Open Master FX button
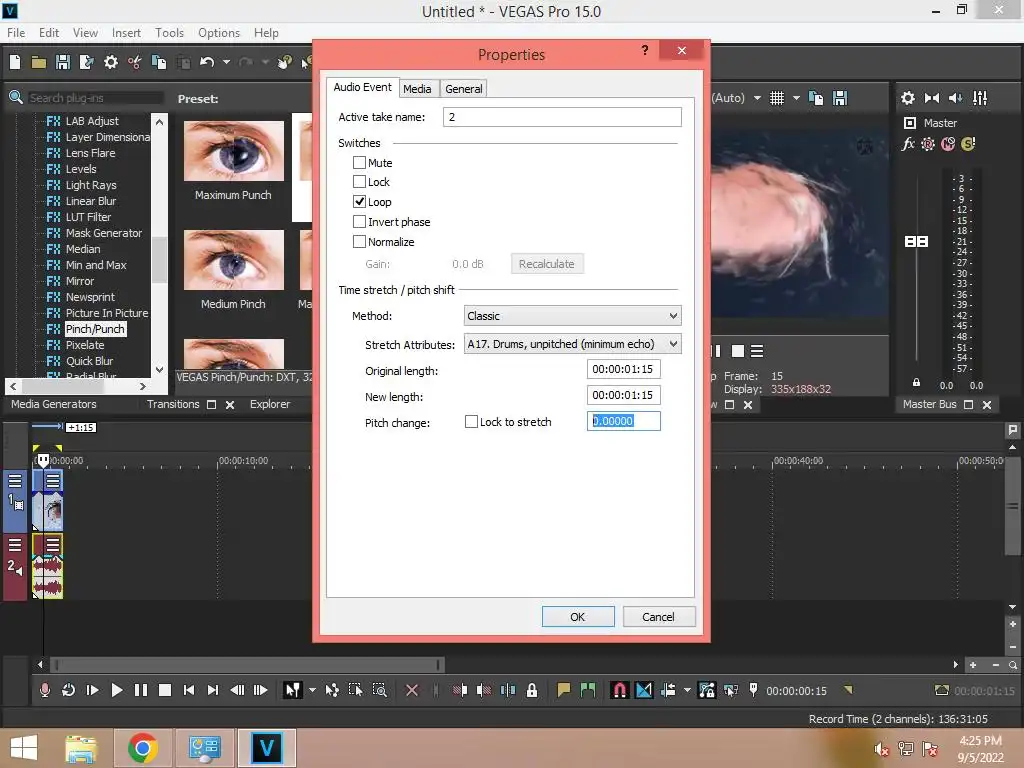 [x=908, y=144]
